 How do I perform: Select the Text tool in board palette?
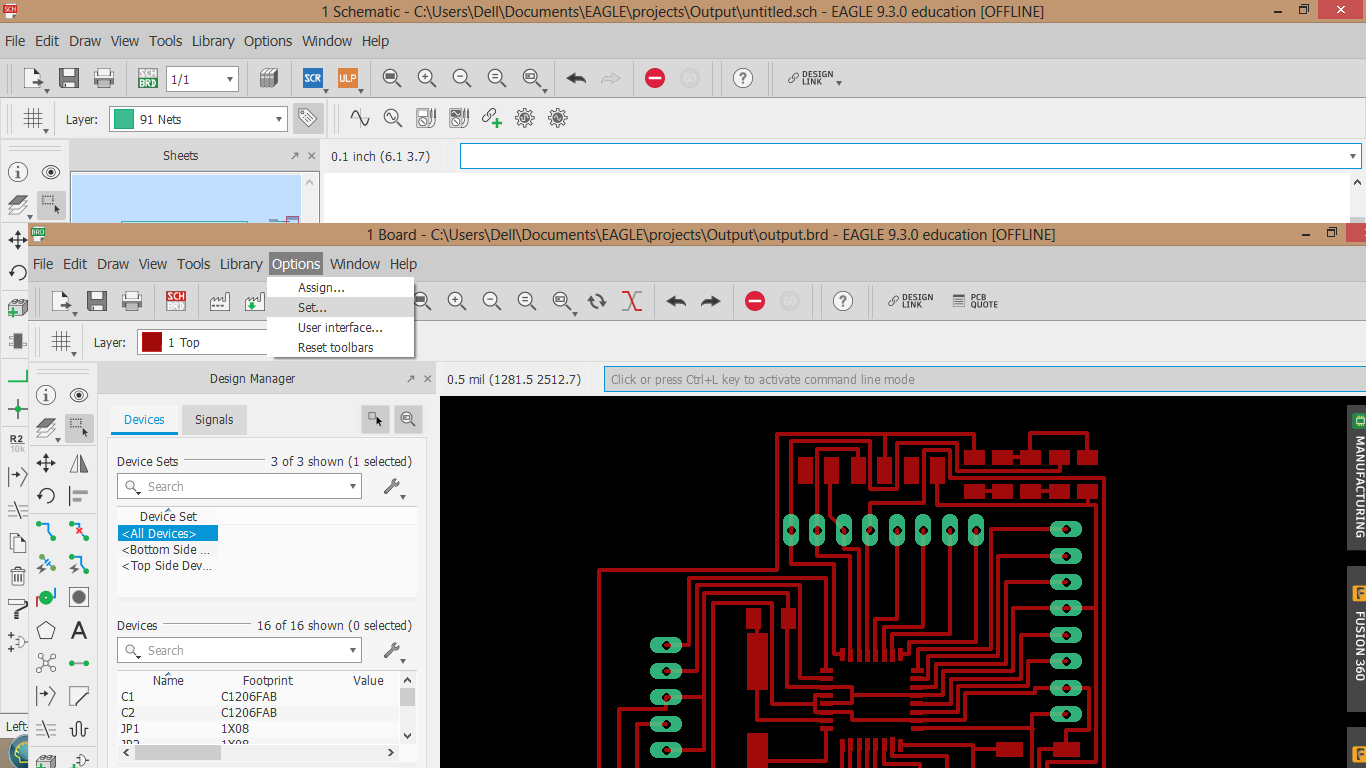point(79,631)
